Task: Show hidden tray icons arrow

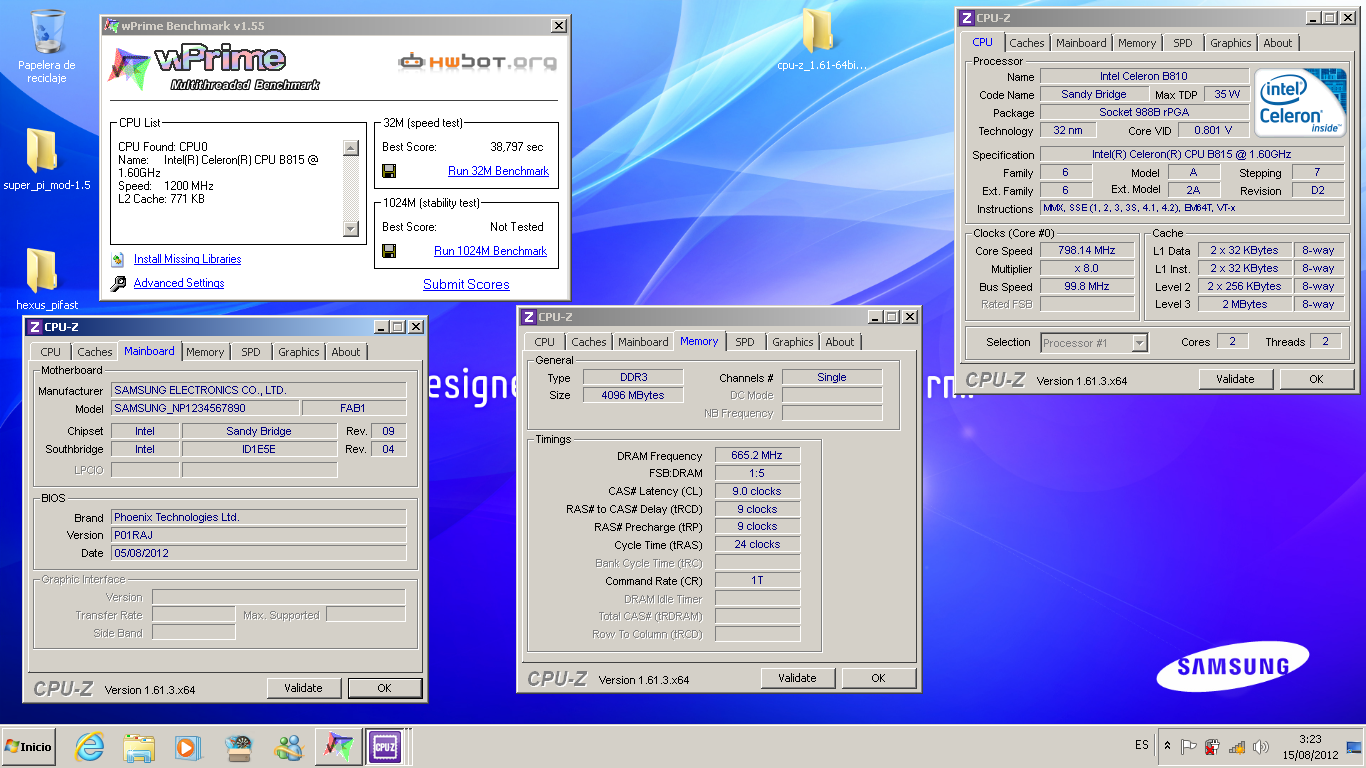Action: point(1167,746)
